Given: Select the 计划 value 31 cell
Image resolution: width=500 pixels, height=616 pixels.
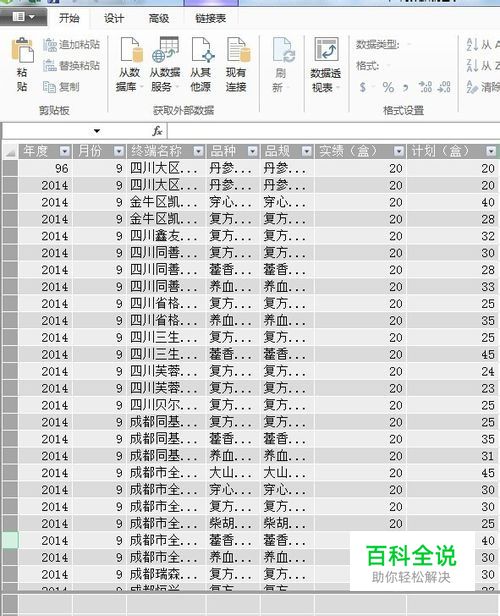Looking at the screenshot, I should pyautogui.click(x=452, y=456).
